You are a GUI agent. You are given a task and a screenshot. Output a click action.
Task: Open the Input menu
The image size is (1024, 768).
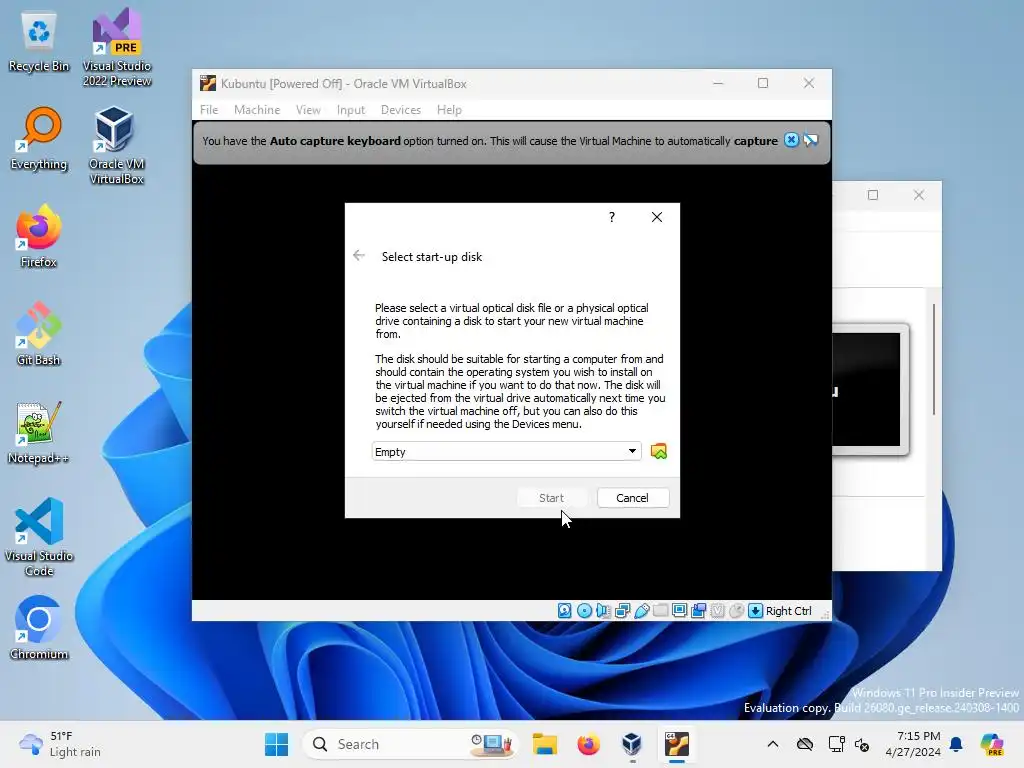coord(351,110)
